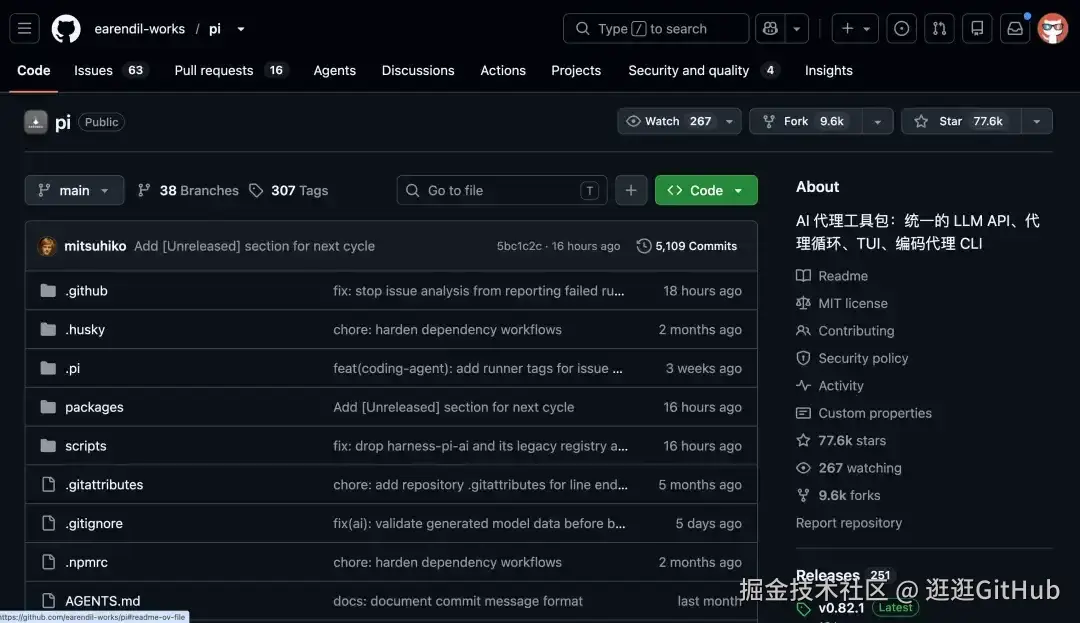Focus the 'Type / to search' field
This screenshot has height=623, width=1080.
(x=656, y=29)
